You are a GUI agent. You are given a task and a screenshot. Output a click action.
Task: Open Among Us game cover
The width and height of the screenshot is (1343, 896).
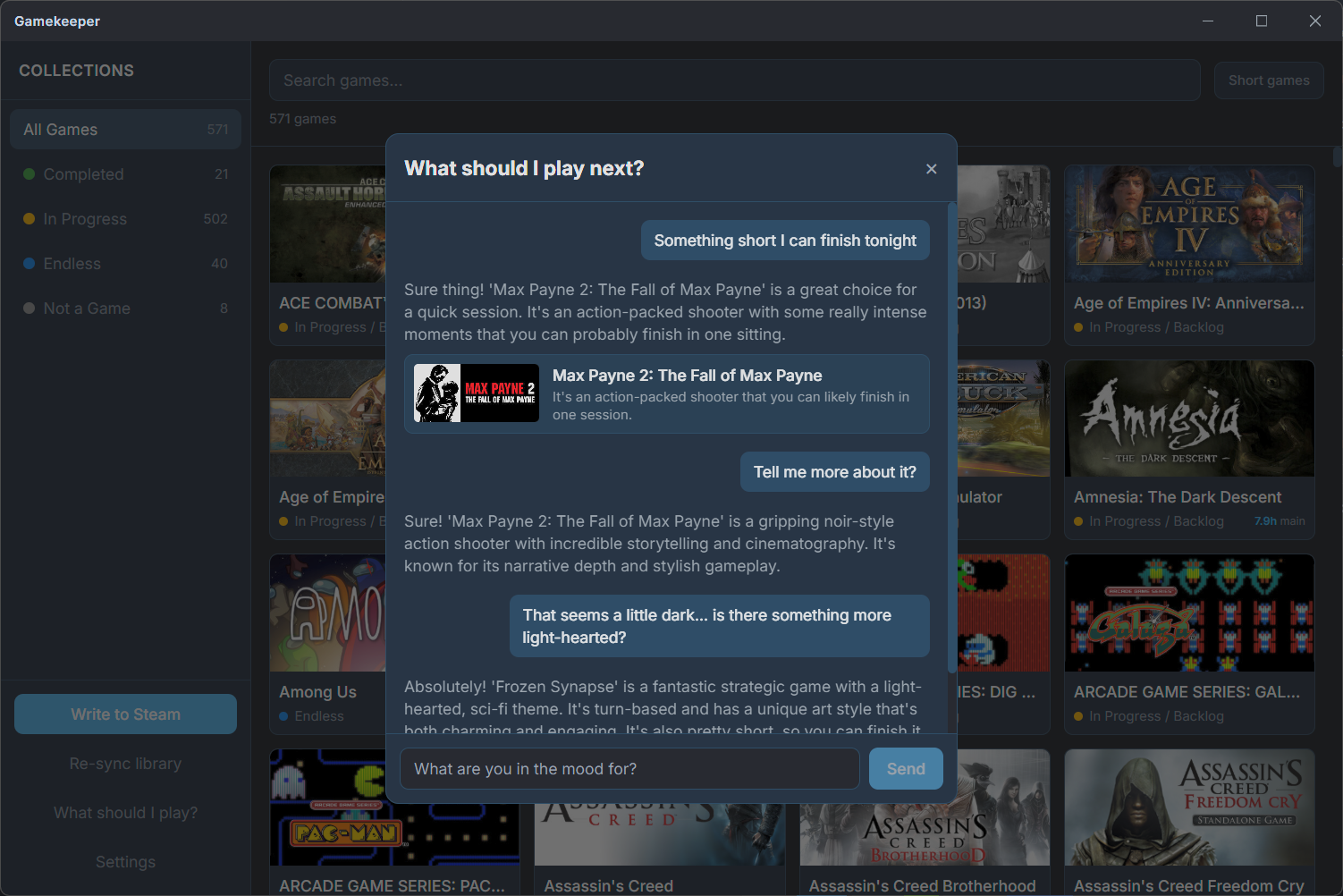328,613
